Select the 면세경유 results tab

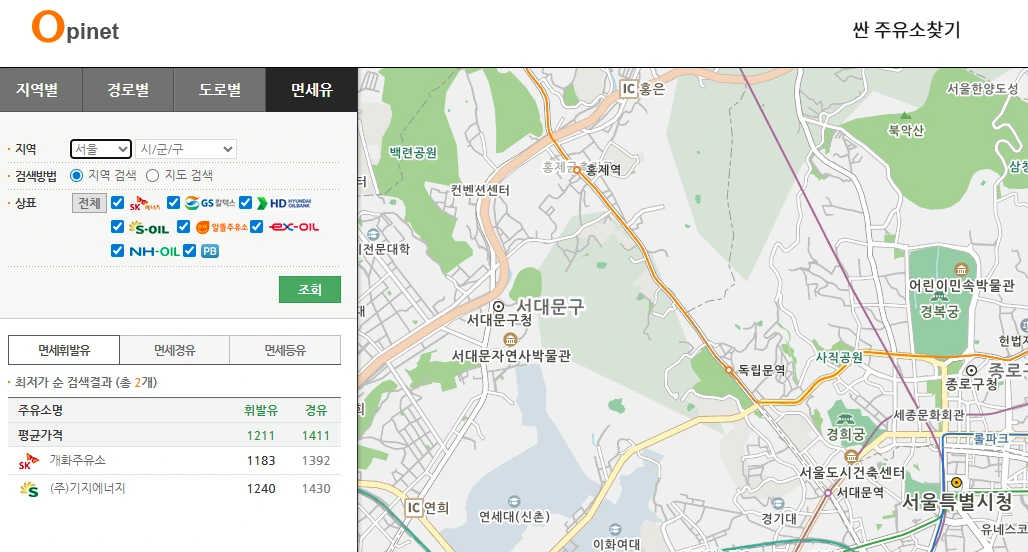pos(174,350)
